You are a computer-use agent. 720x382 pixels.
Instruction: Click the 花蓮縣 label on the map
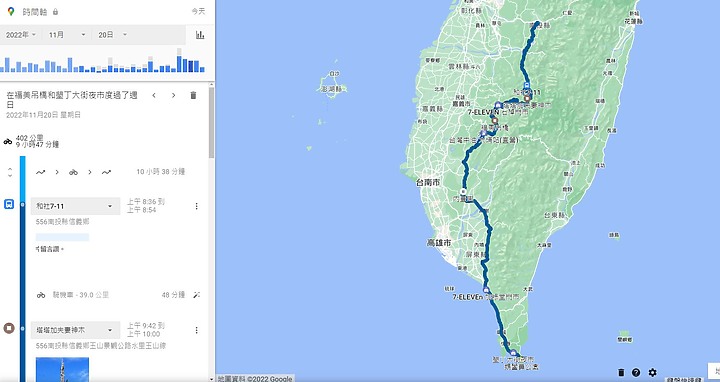pos(633,22)
